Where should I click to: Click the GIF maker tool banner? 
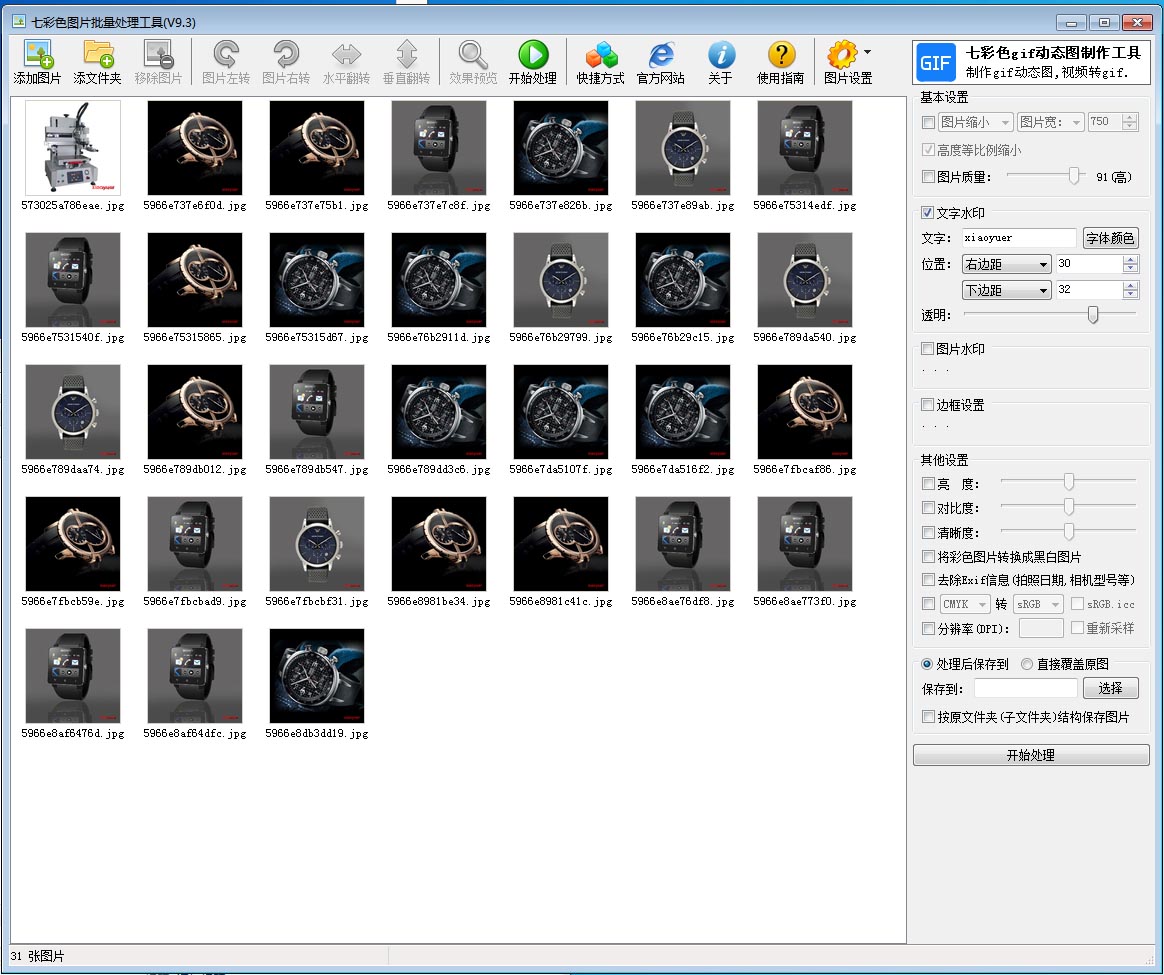1031,62
